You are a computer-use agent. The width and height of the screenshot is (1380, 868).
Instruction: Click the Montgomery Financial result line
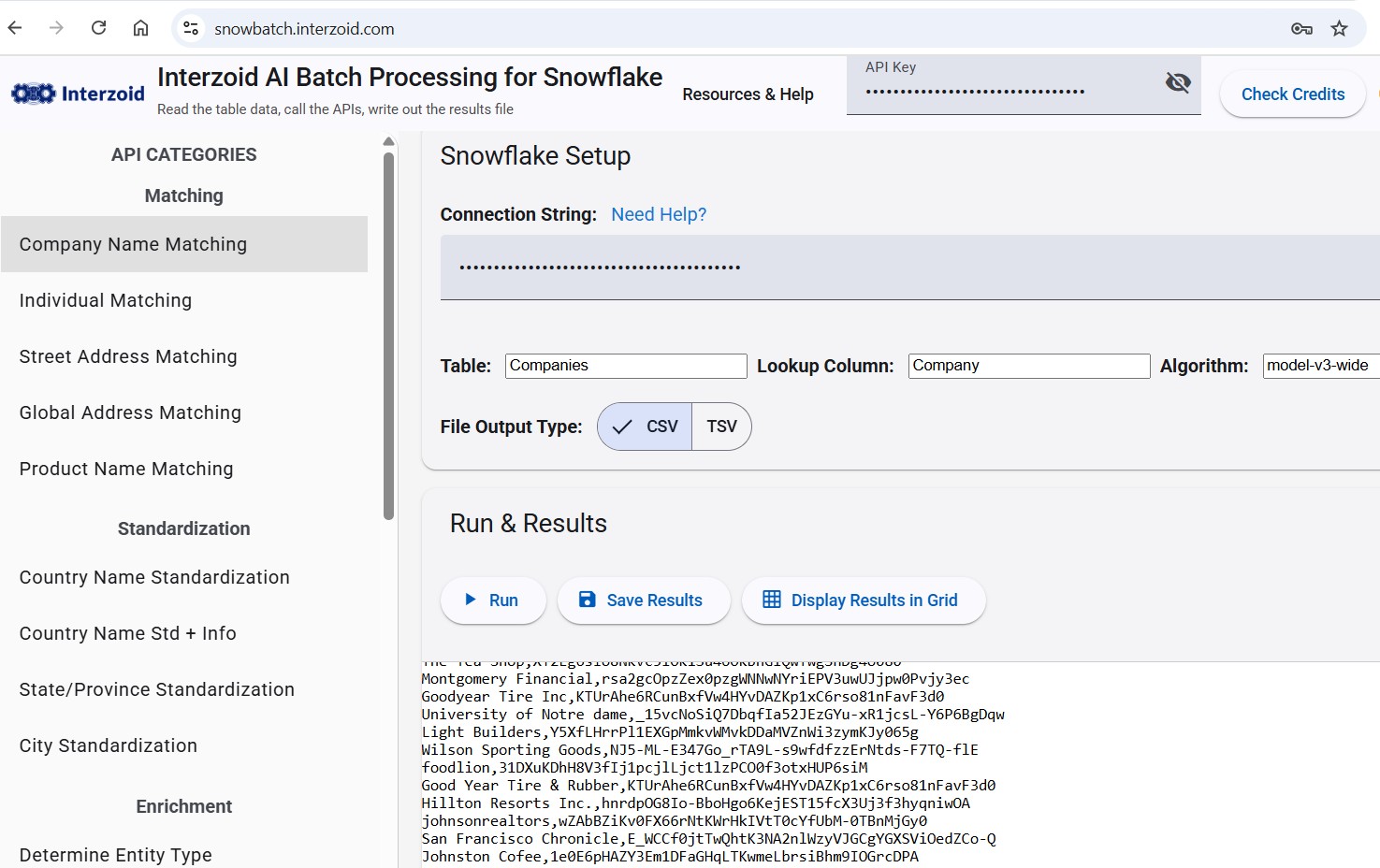(x=695, y=679)
